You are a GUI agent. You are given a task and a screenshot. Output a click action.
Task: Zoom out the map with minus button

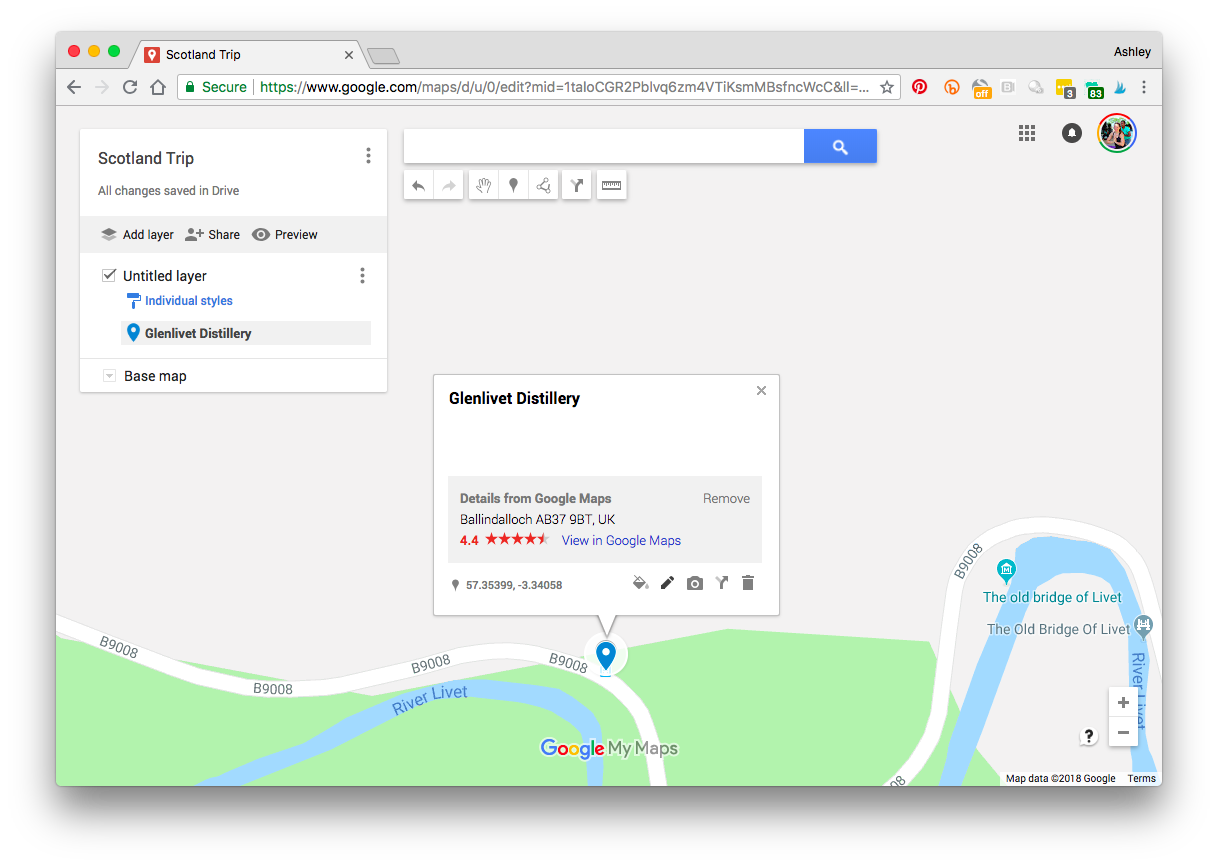(1123, 732)
